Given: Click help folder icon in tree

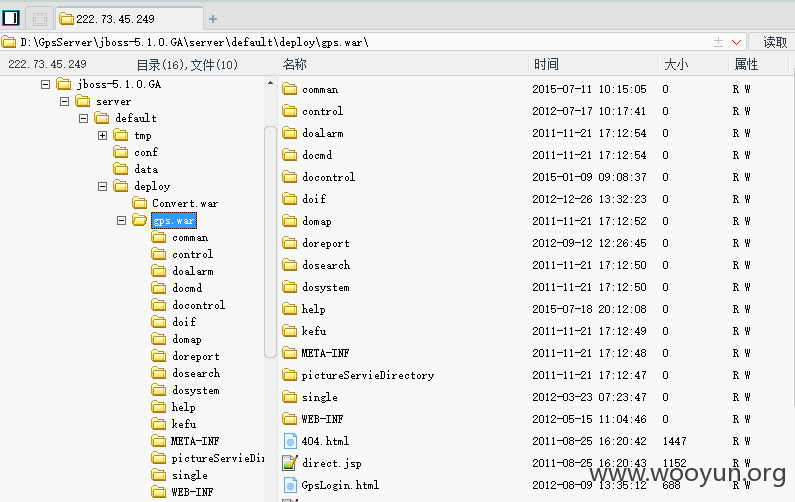Looking at the screenshot, I should [x=159, y=407].
